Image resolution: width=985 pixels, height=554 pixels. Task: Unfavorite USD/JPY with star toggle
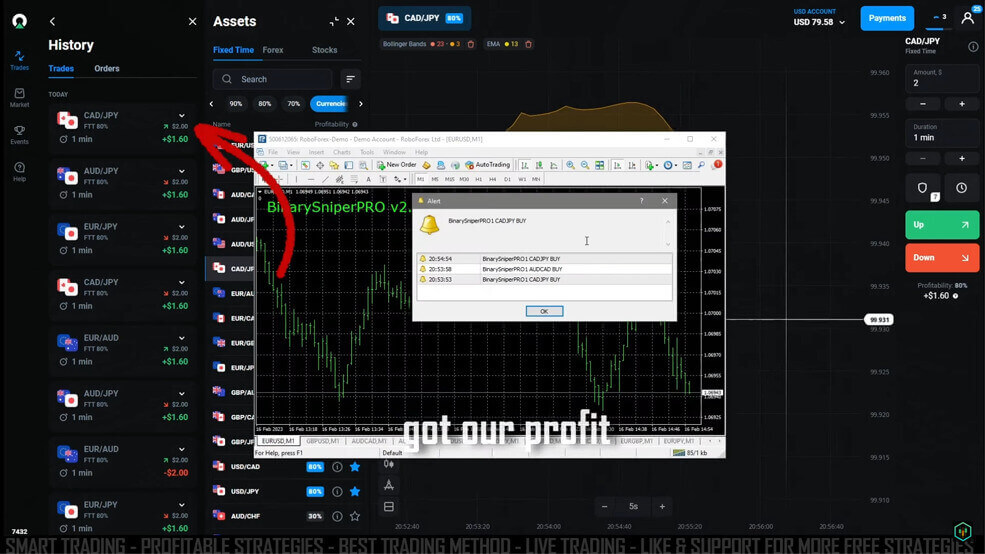point(355,491)
